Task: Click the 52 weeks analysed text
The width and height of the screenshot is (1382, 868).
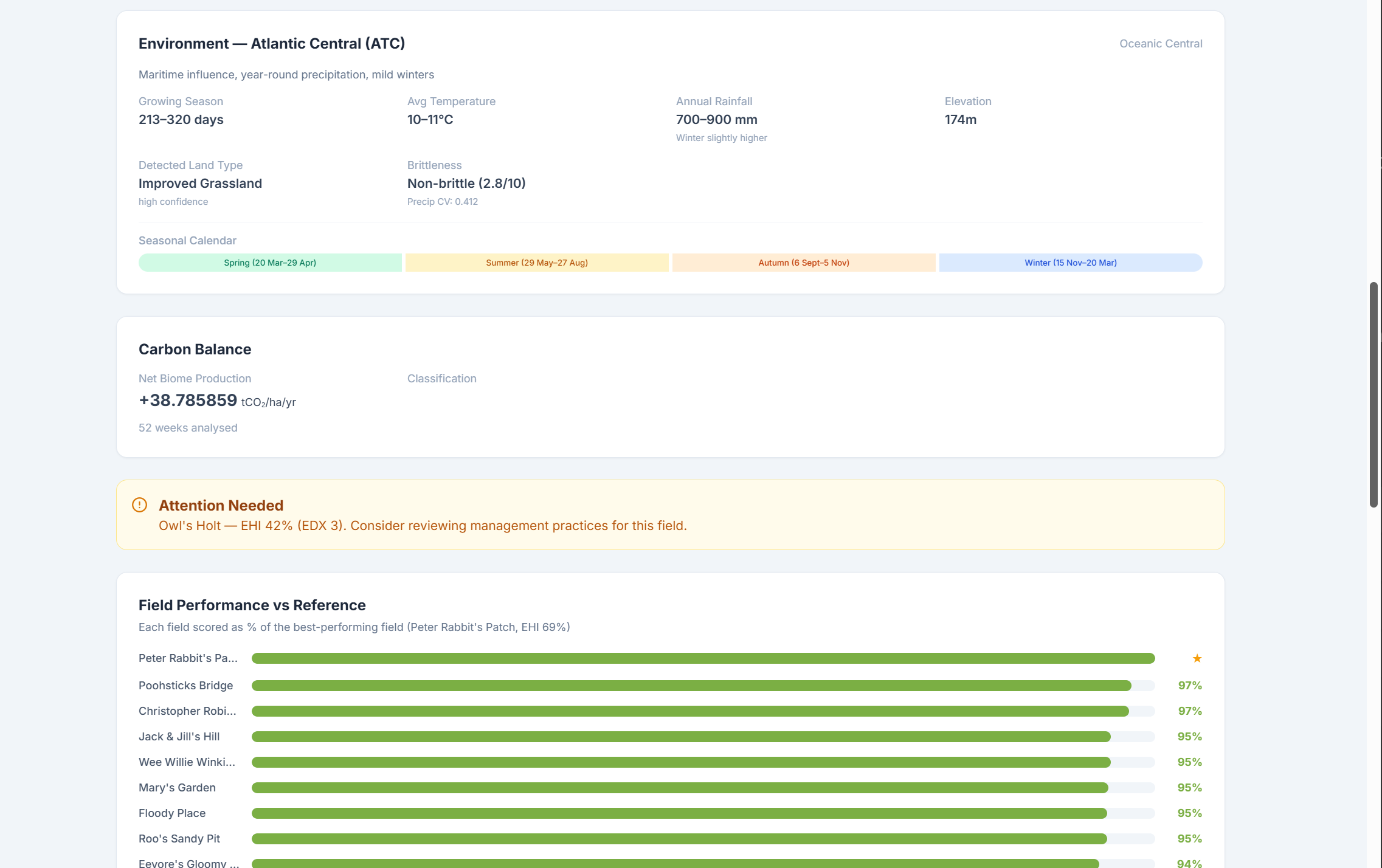Action: click(188, 428)
